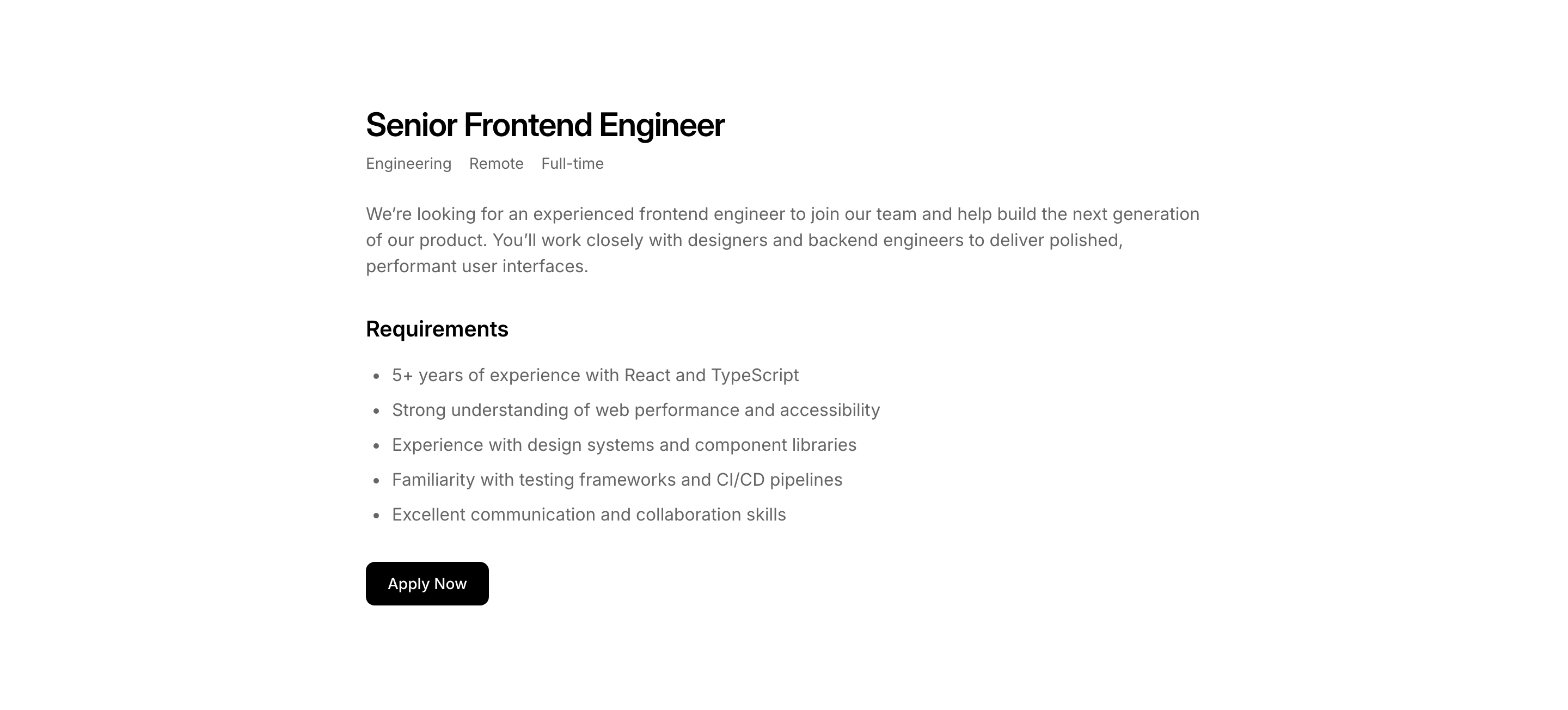Click the word "Engineer" in the title
This screenshot has width=1568, height=710.
pos(661,125)
